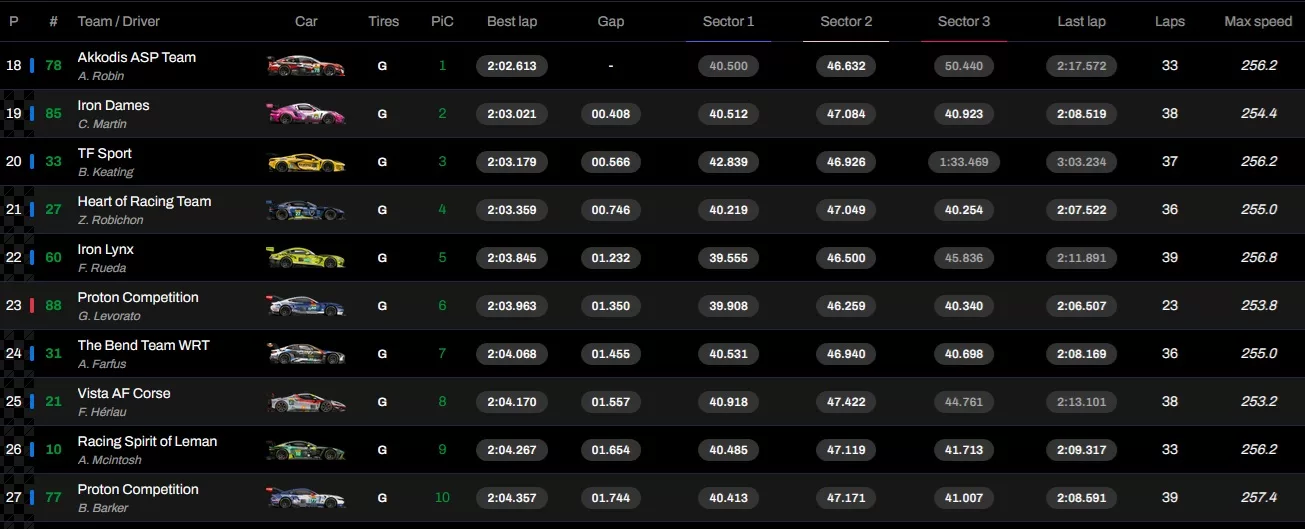The image size is (1305, 529).
Task: Click the Akkodis ASP Team car image
Action: point(306,66)
